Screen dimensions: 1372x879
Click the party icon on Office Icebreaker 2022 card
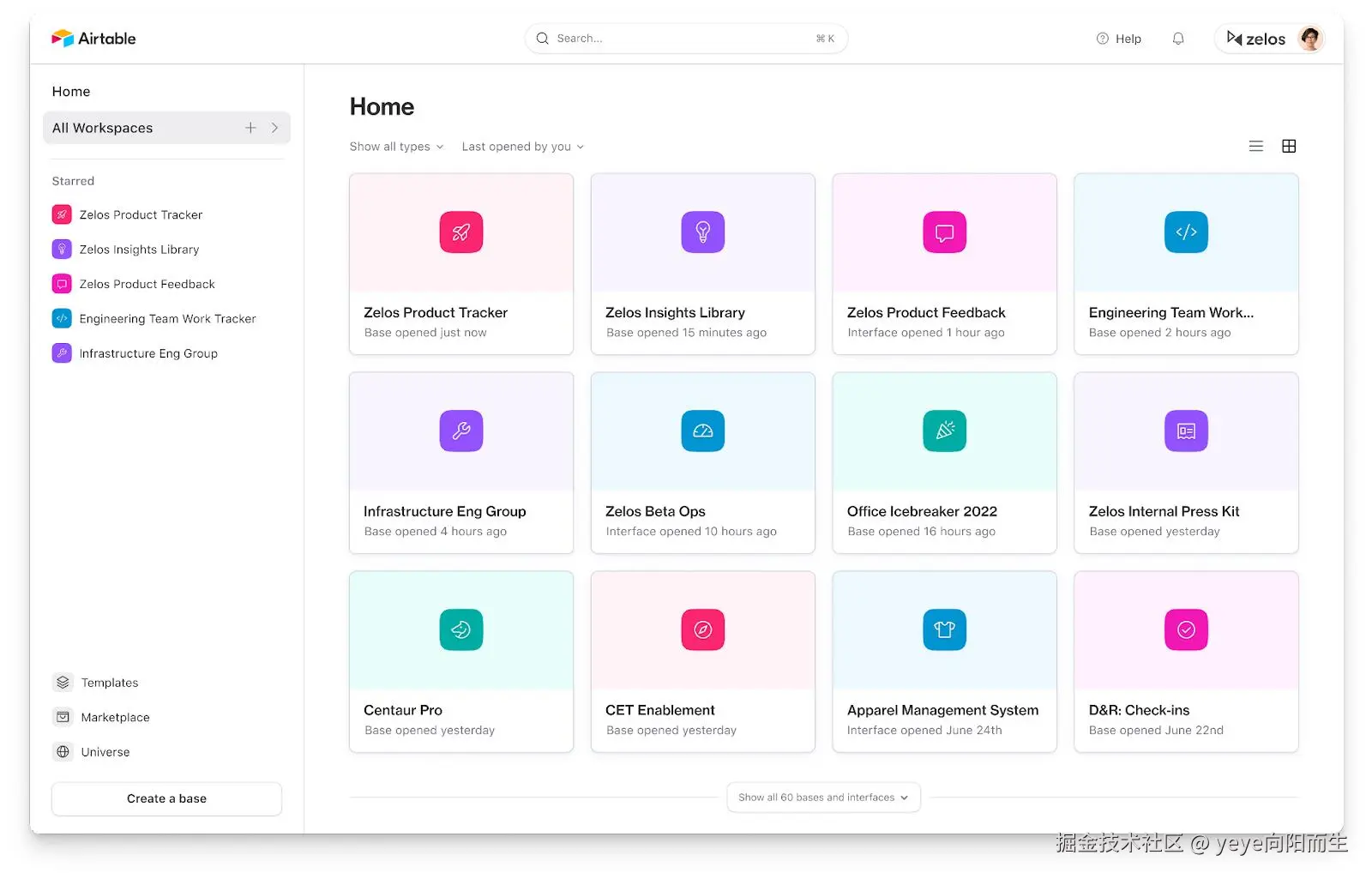[x=945, y=431]
